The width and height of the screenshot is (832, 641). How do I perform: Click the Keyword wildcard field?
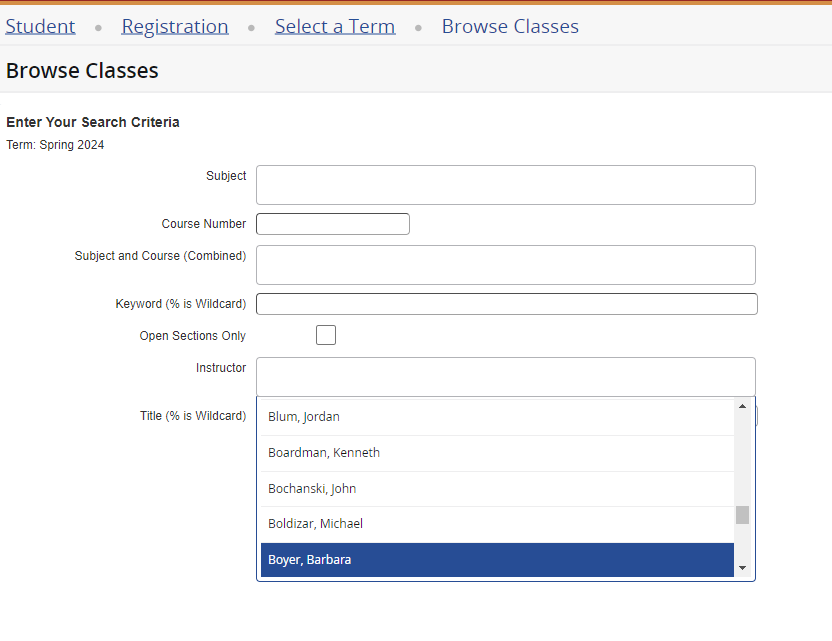click(x=507, y=304)
